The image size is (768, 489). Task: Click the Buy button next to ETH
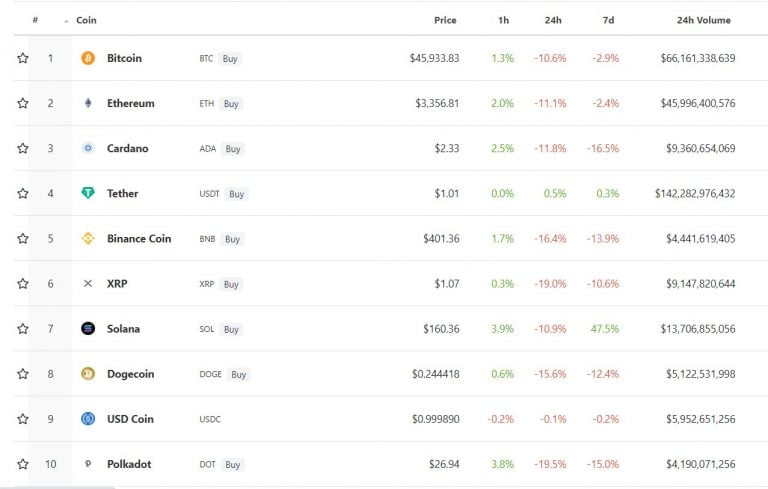pyautogui.click(x=231, y=104)
